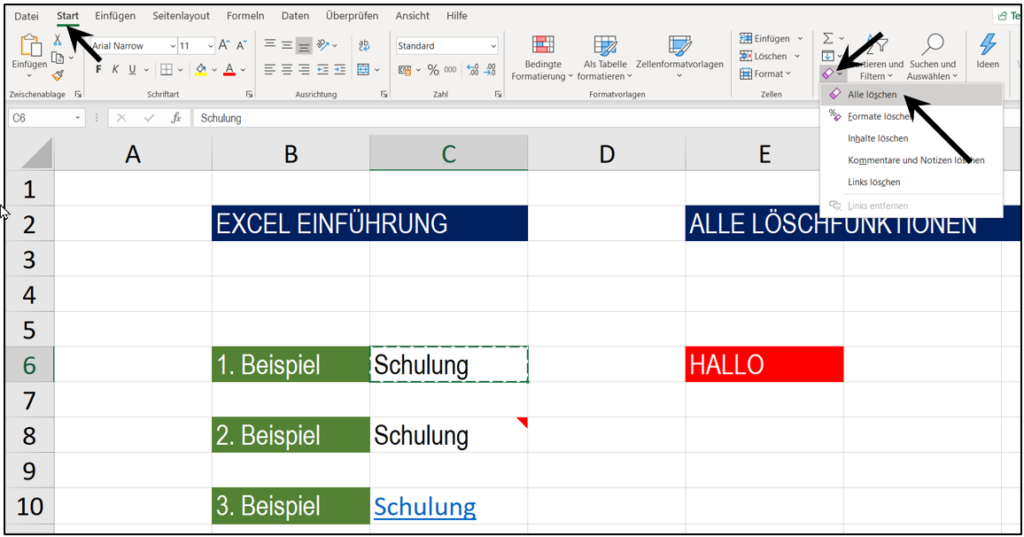The image size is (1024, 537).
Task: Center cell text horizontally
Action: click(x=287, y=69)
